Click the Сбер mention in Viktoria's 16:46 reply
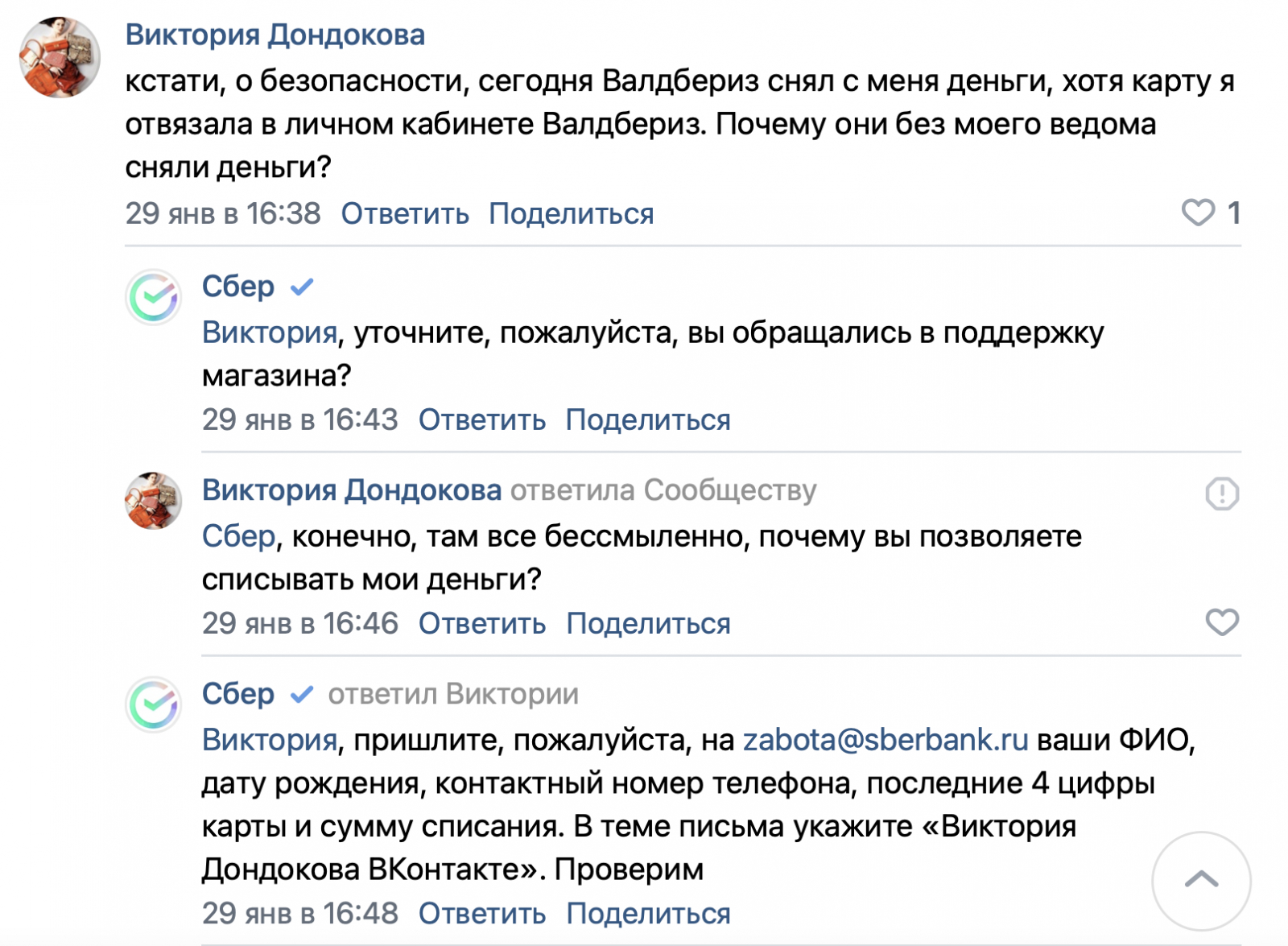 [x=238, y=535]
